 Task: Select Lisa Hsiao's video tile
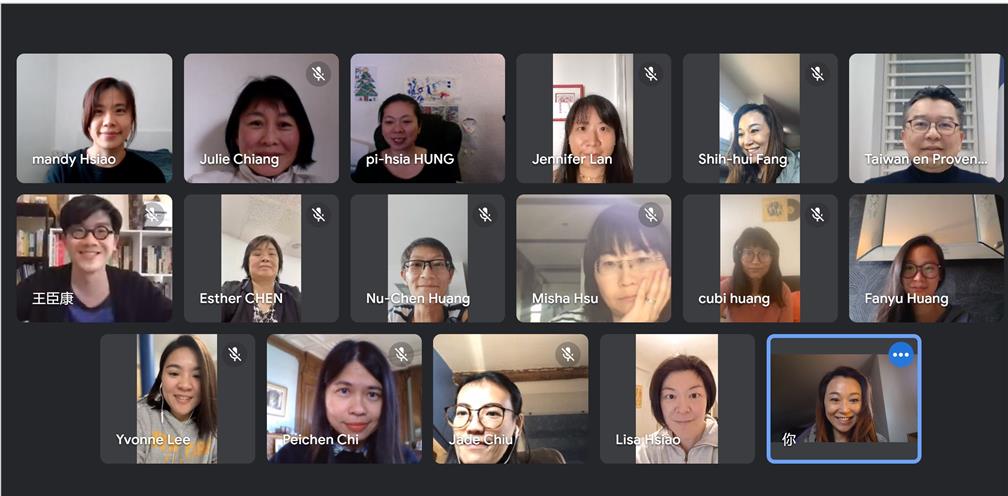click(x=677, y=398)
